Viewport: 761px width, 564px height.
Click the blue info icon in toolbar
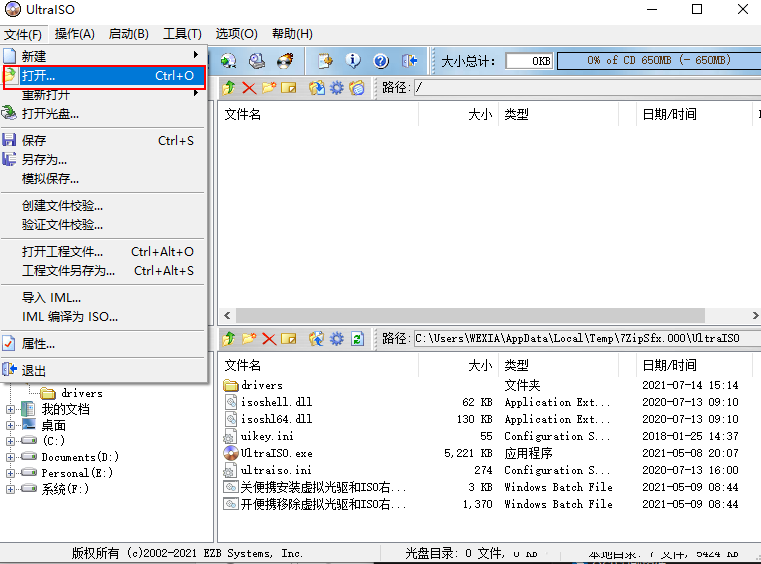tap(352, 61)
